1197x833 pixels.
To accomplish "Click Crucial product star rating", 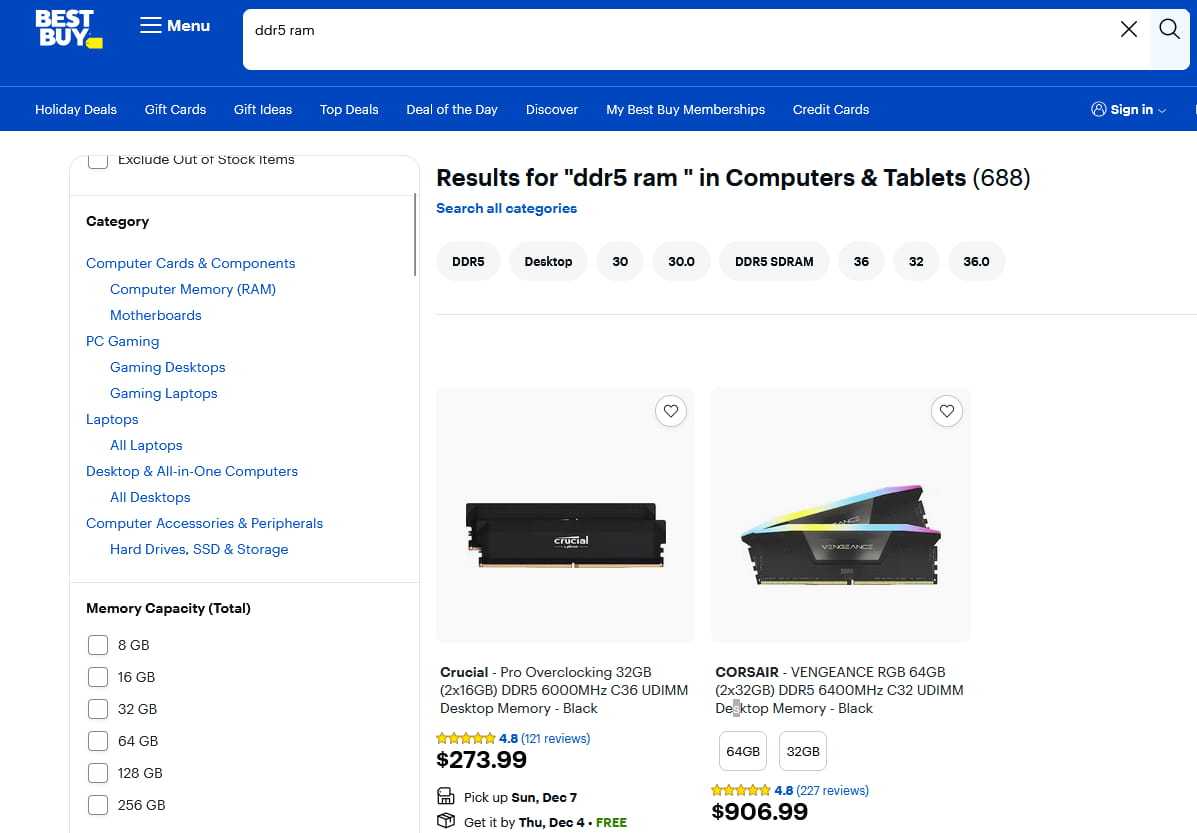I will [466, 739].
